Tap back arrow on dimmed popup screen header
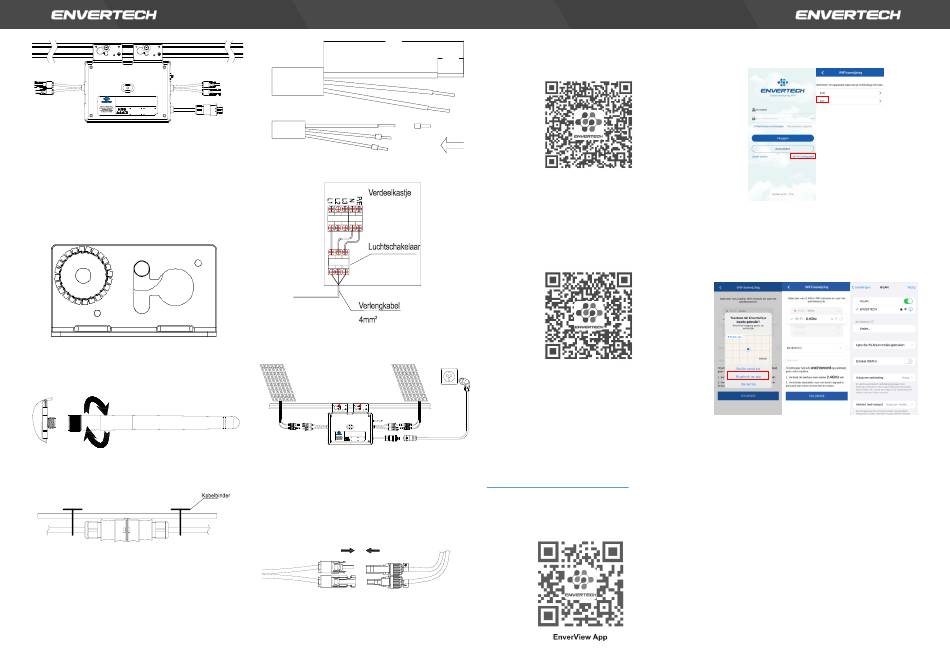Viewport: 950px width, 672px height. [720, 287]
